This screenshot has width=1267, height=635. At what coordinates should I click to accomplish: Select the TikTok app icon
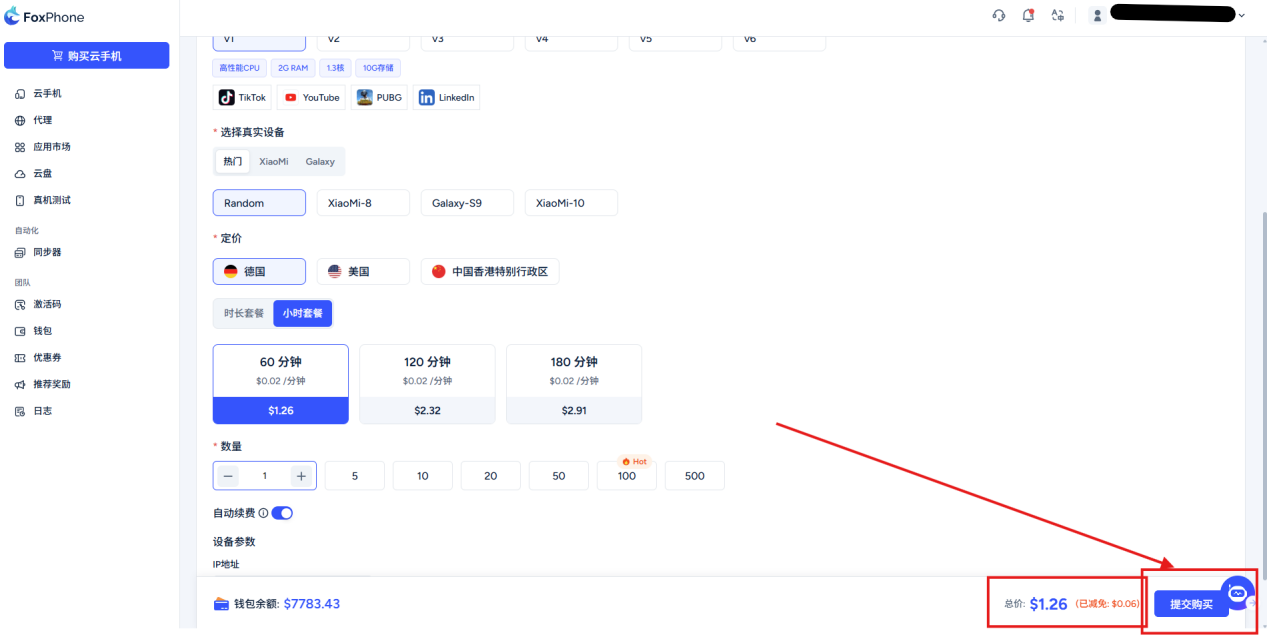242,97
